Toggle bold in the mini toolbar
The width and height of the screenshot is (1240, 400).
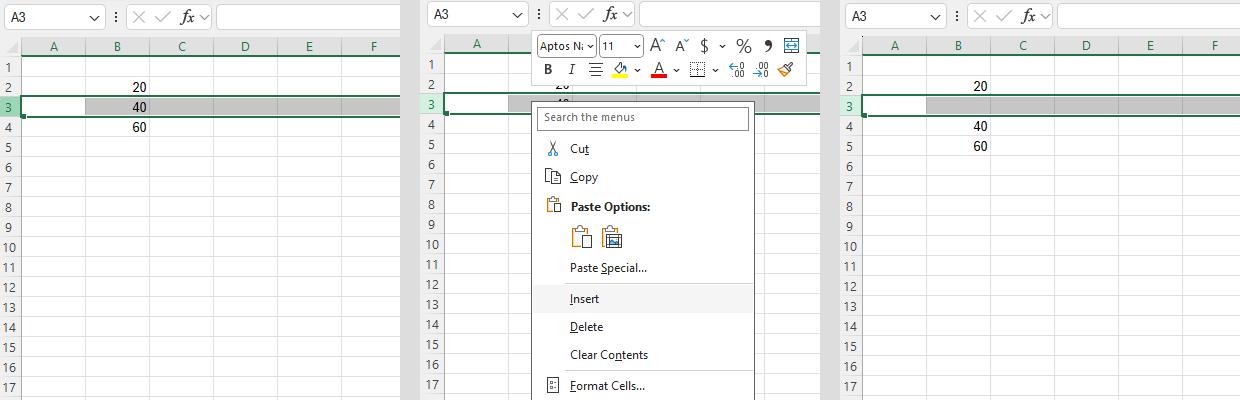pyautogui.click(x=548, y=70)
